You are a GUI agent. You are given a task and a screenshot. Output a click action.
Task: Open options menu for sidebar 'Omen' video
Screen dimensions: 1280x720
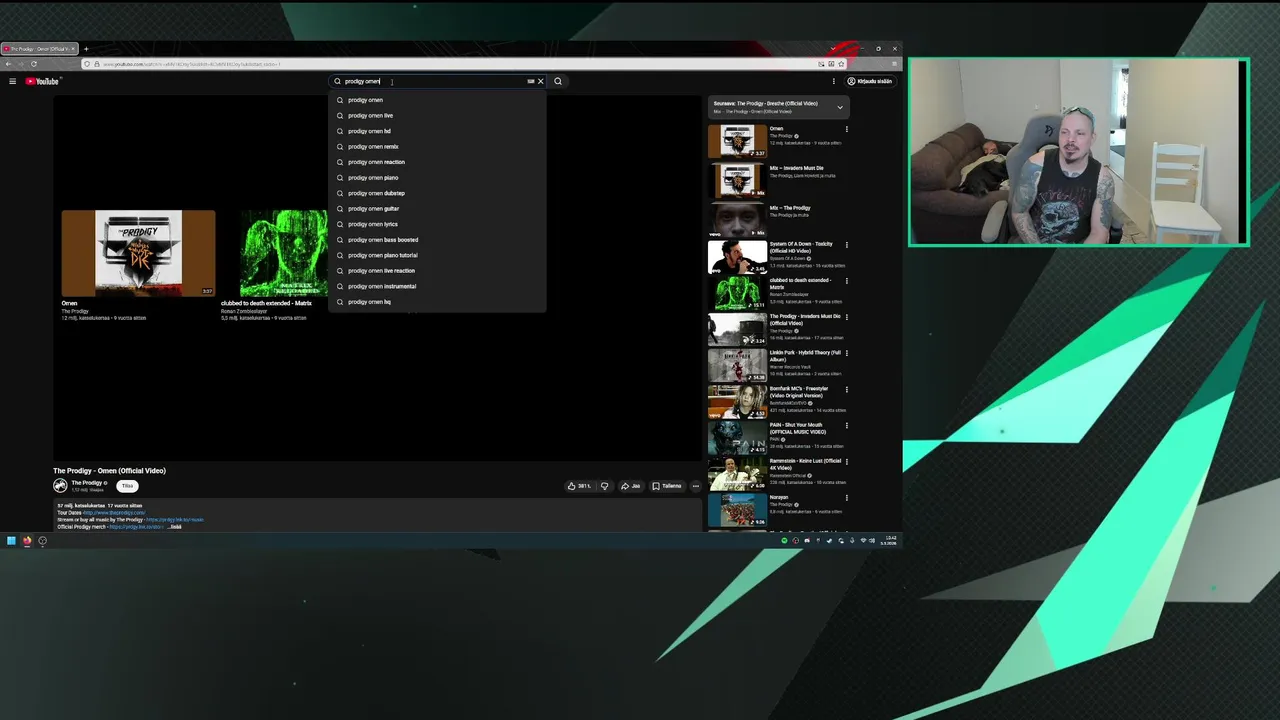click(x=847, y=129)
